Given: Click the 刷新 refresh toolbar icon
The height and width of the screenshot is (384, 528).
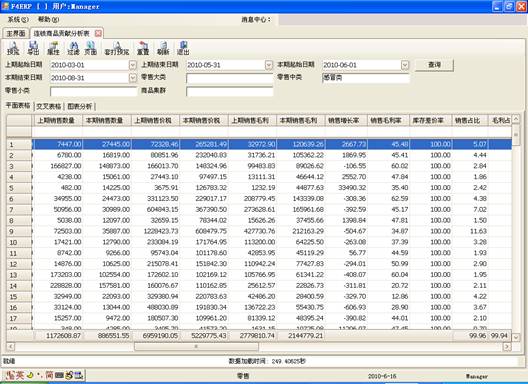Looking at the screenshot, I should 163,48.
